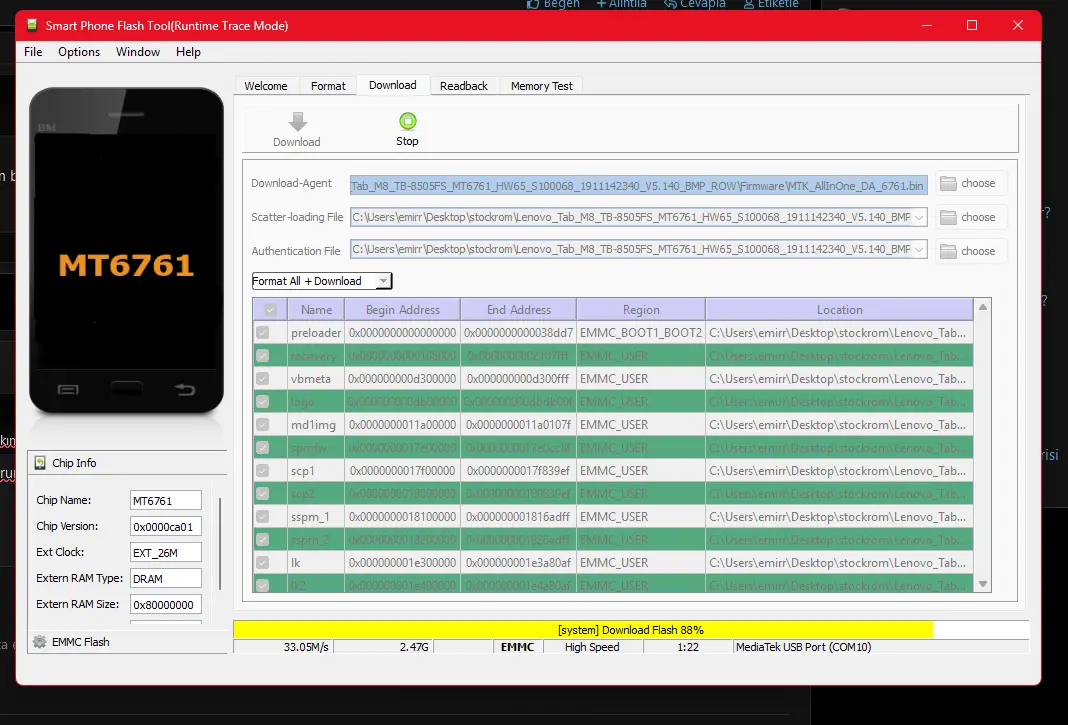Click the EMMC Flash gear icon
Screen dimensions: 1068x725
[x=40, y=641]
